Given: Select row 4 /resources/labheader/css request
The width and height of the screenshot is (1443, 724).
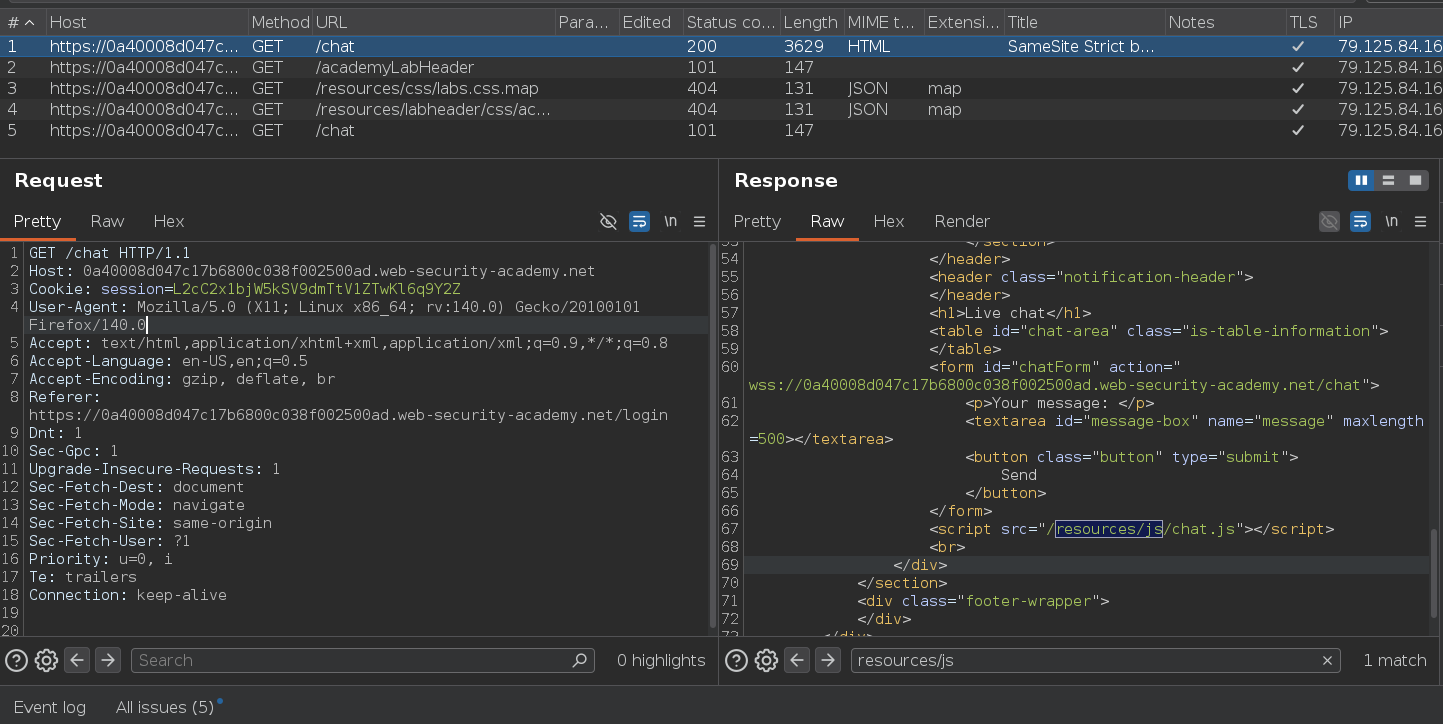Looking at the screenshot, I should tap(721, 109).
